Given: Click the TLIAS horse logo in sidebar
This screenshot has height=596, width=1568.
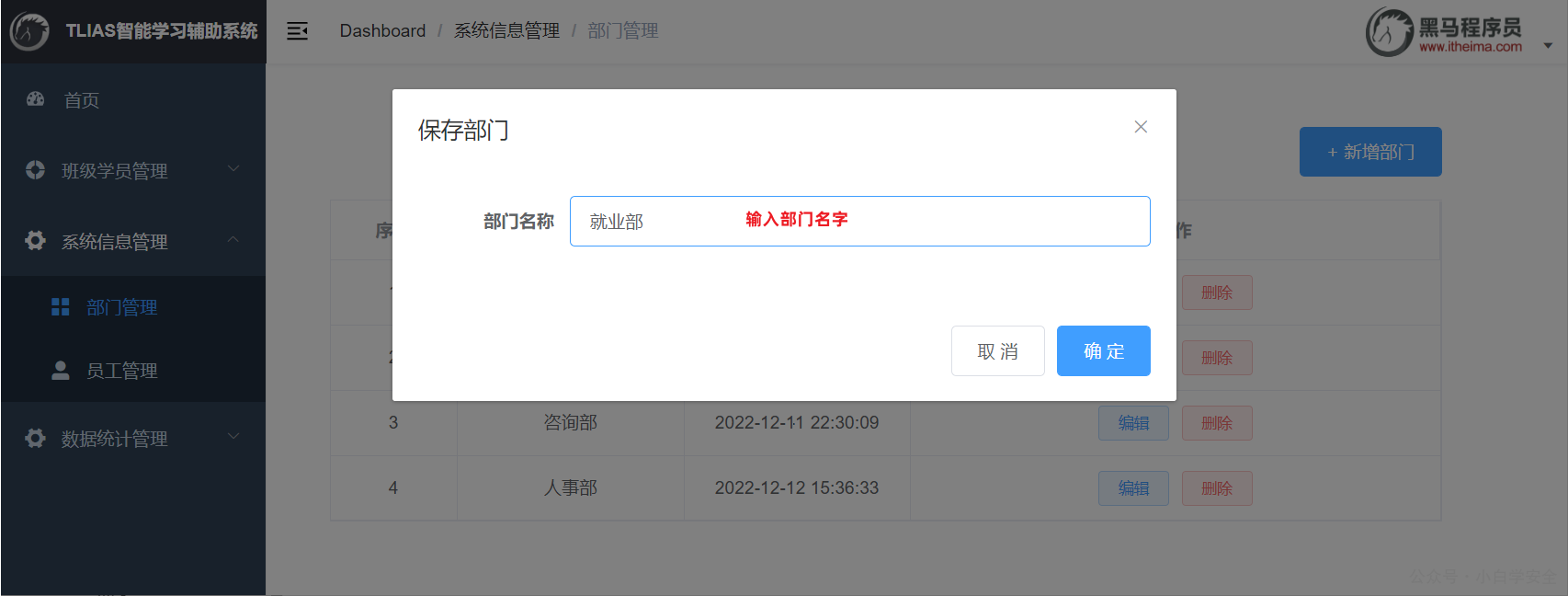Looking at the screenshot, I should pos(29,31).
